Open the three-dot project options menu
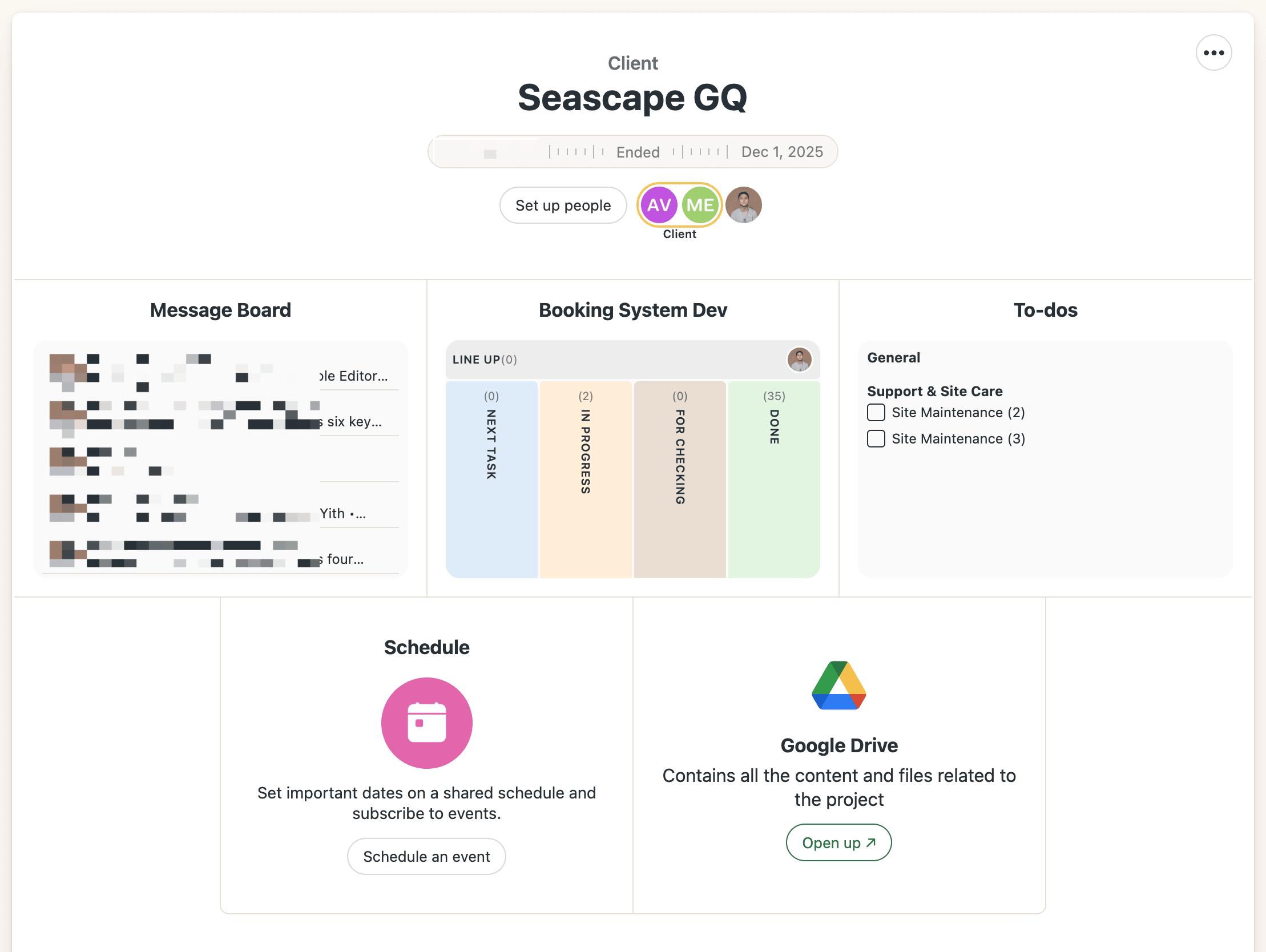The width and height of the screenshot is (1266, 952). pos(1213,53)
